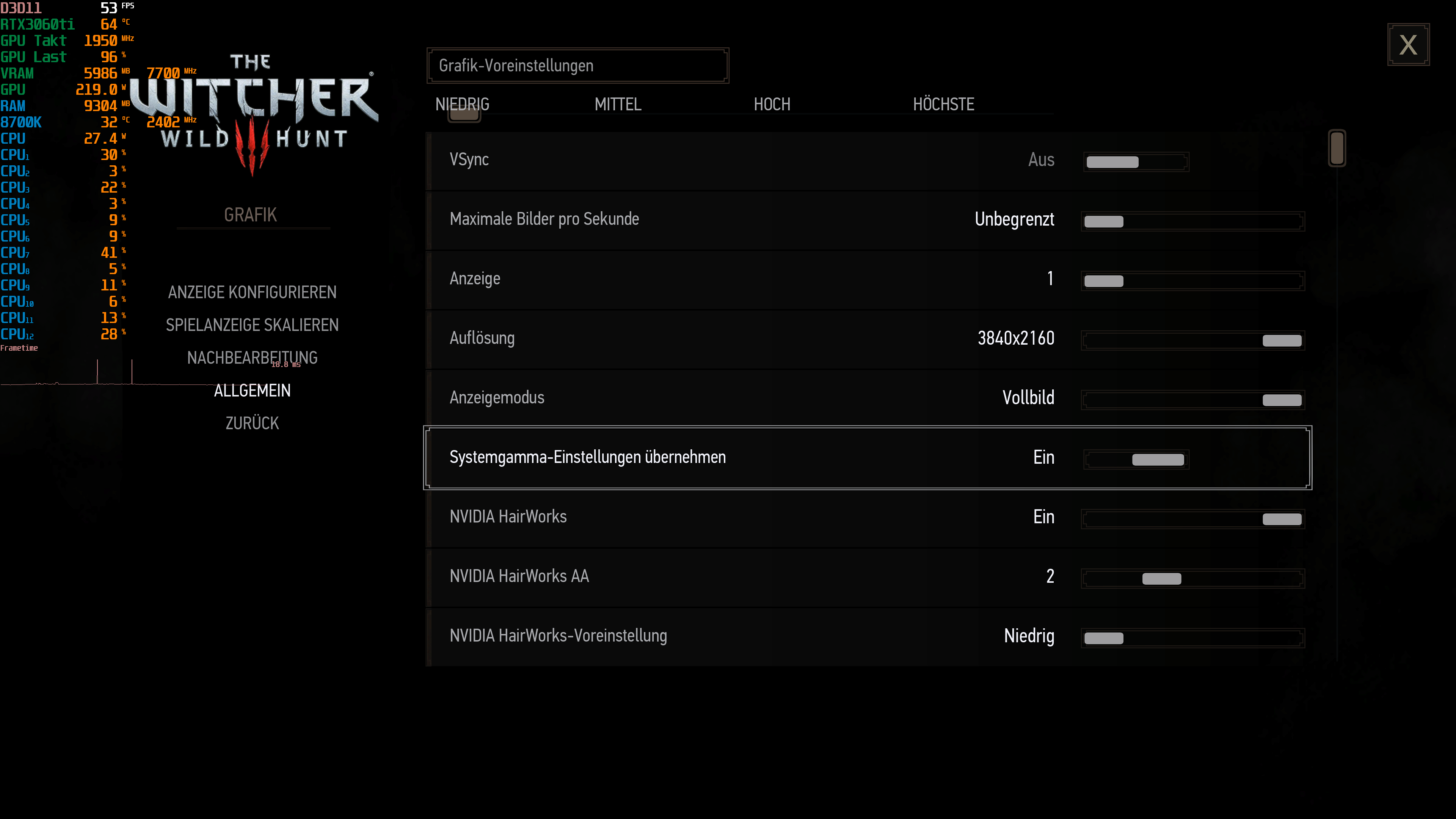Close the graphics settings with X

pyautogui.click(x=1408, y=45)
